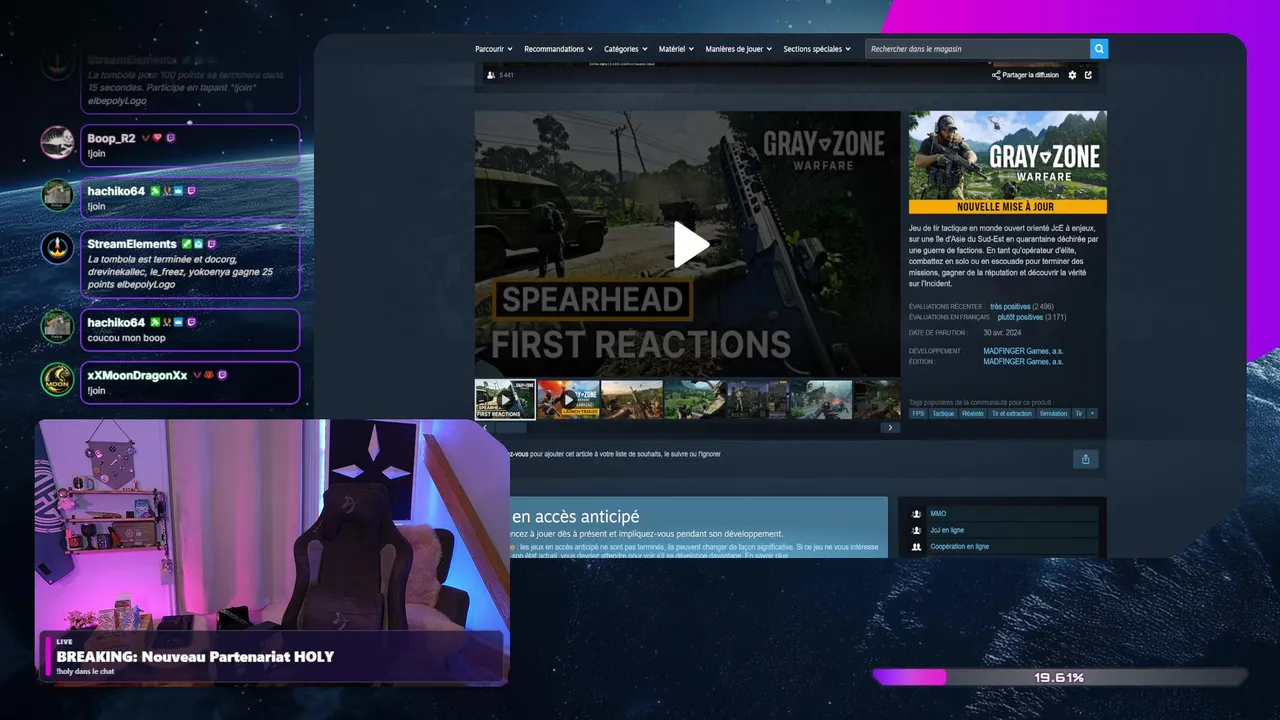Click the Partager la diffusion share icon
This screenshot has width=1280, height=720.
(x=996, y=75)
